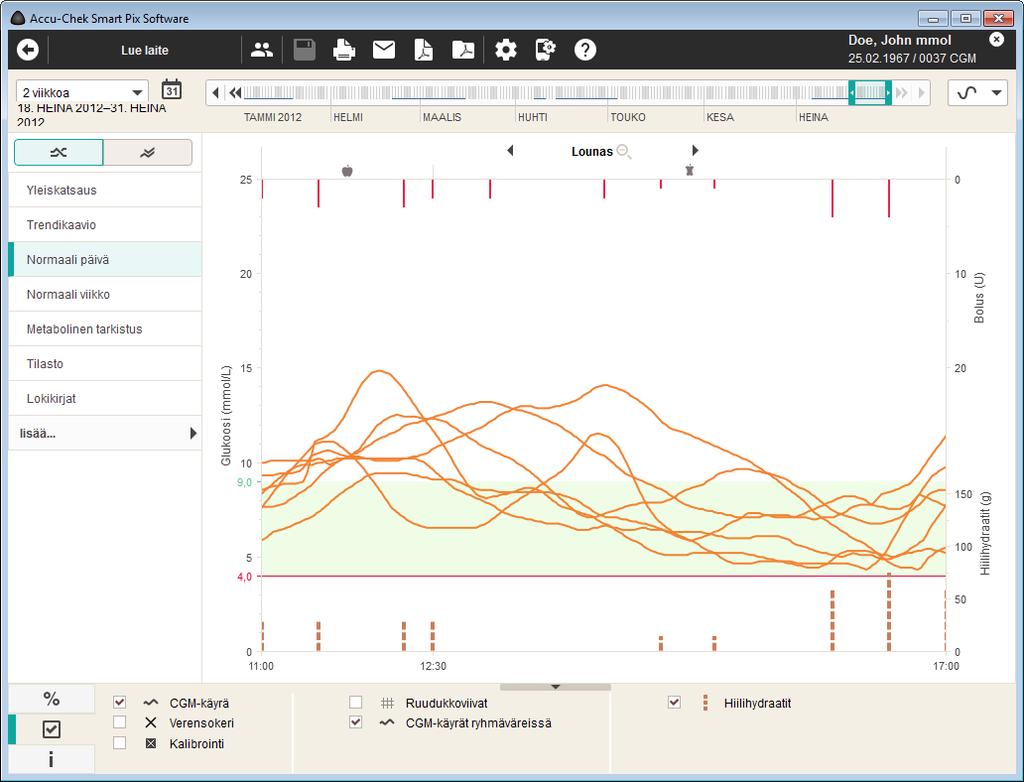Select Normaali päivä view
Screen dimensions: 1024x782
coord(104,259)
